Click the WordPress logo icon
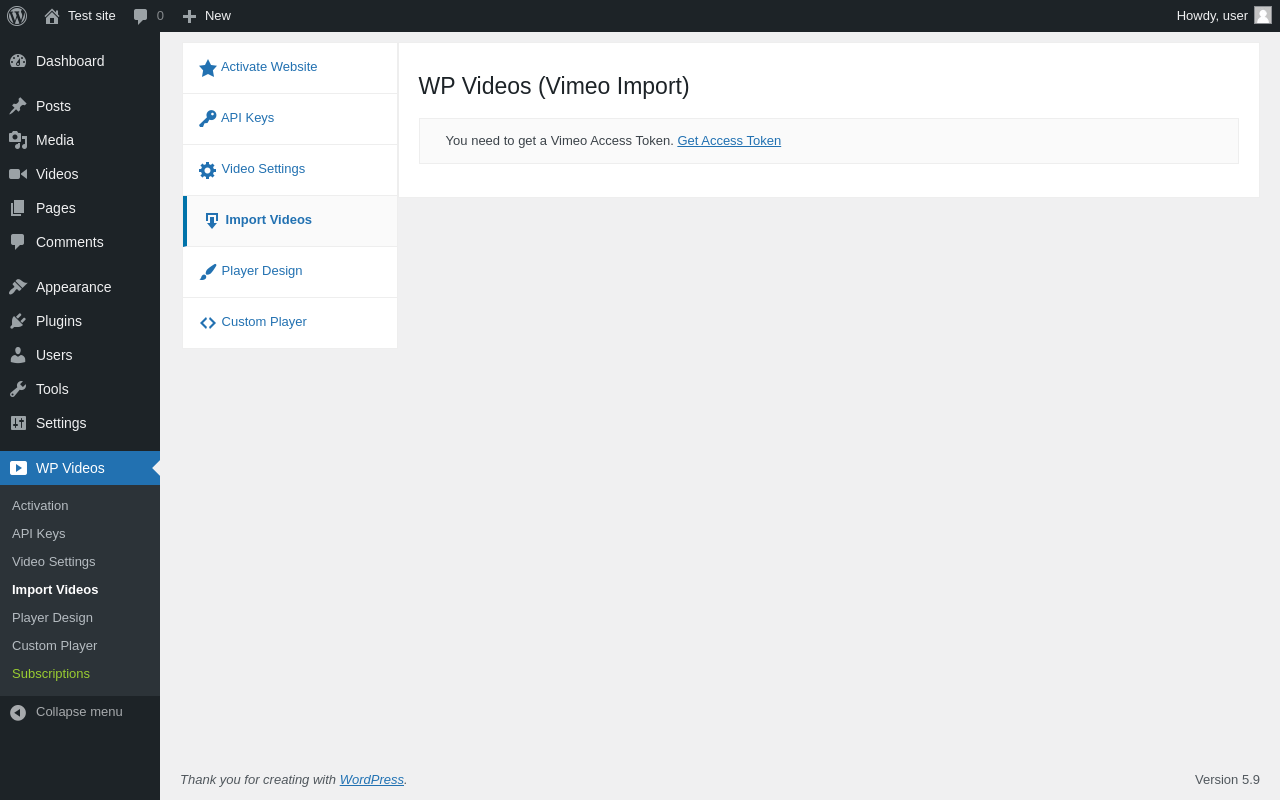This screenshot has height=800, width=1280. [x=17, y=16]
